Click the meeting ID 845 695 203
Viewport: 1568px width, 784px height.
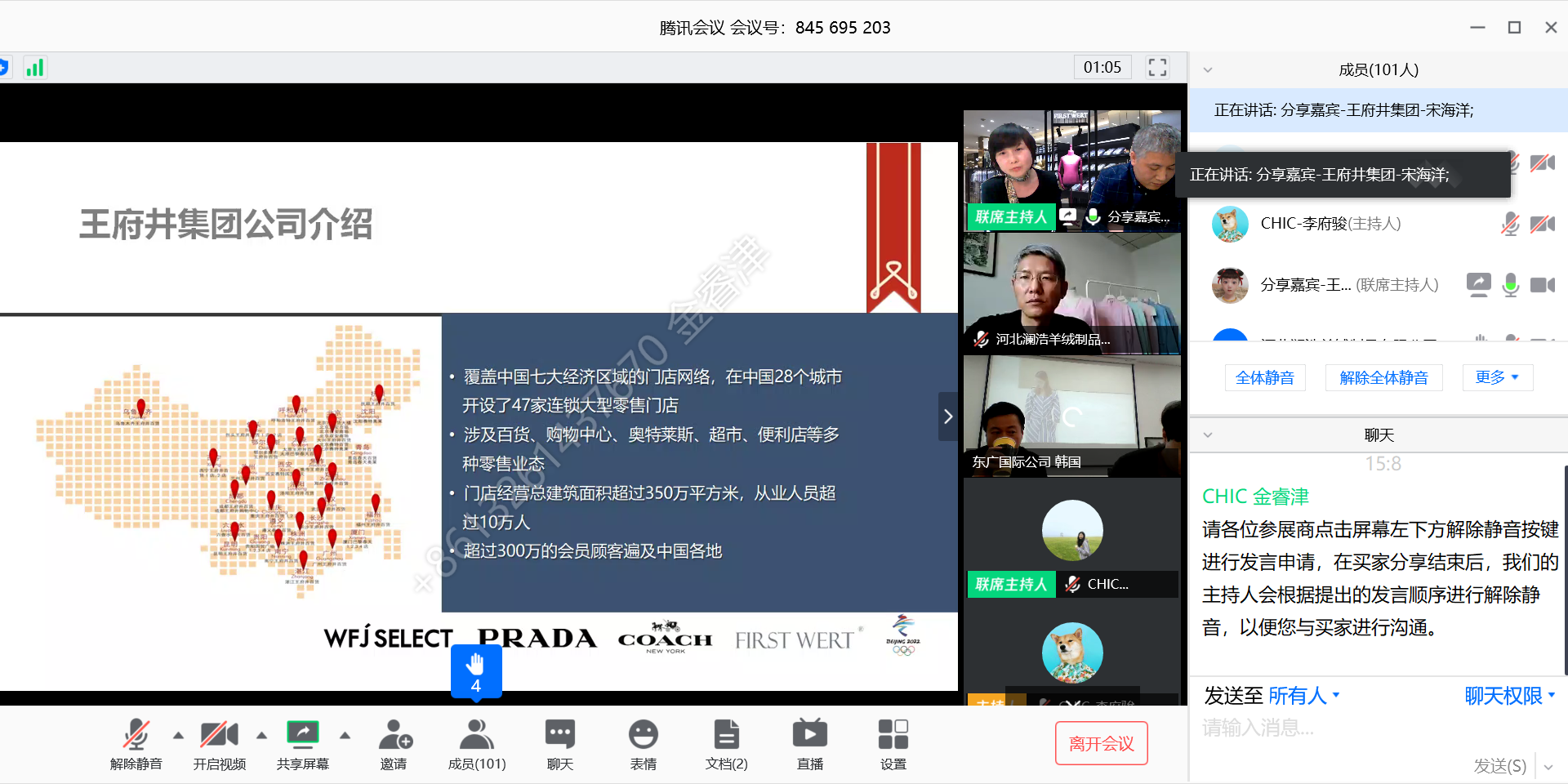pyautogui.click(x=843, y=28)
